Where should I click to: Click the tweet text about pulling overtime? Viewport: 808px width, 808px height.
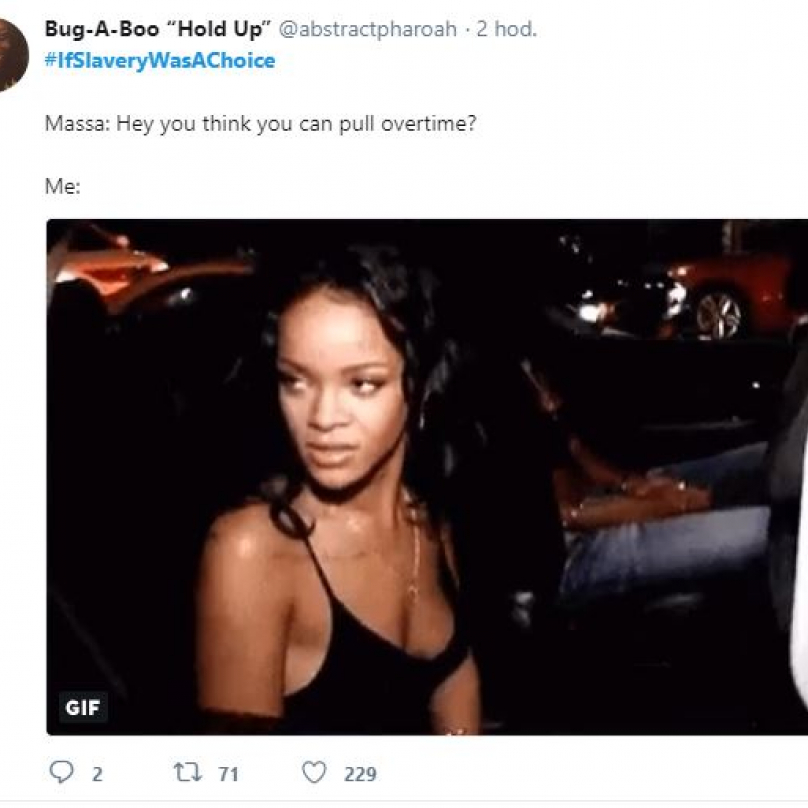(260, 124)
